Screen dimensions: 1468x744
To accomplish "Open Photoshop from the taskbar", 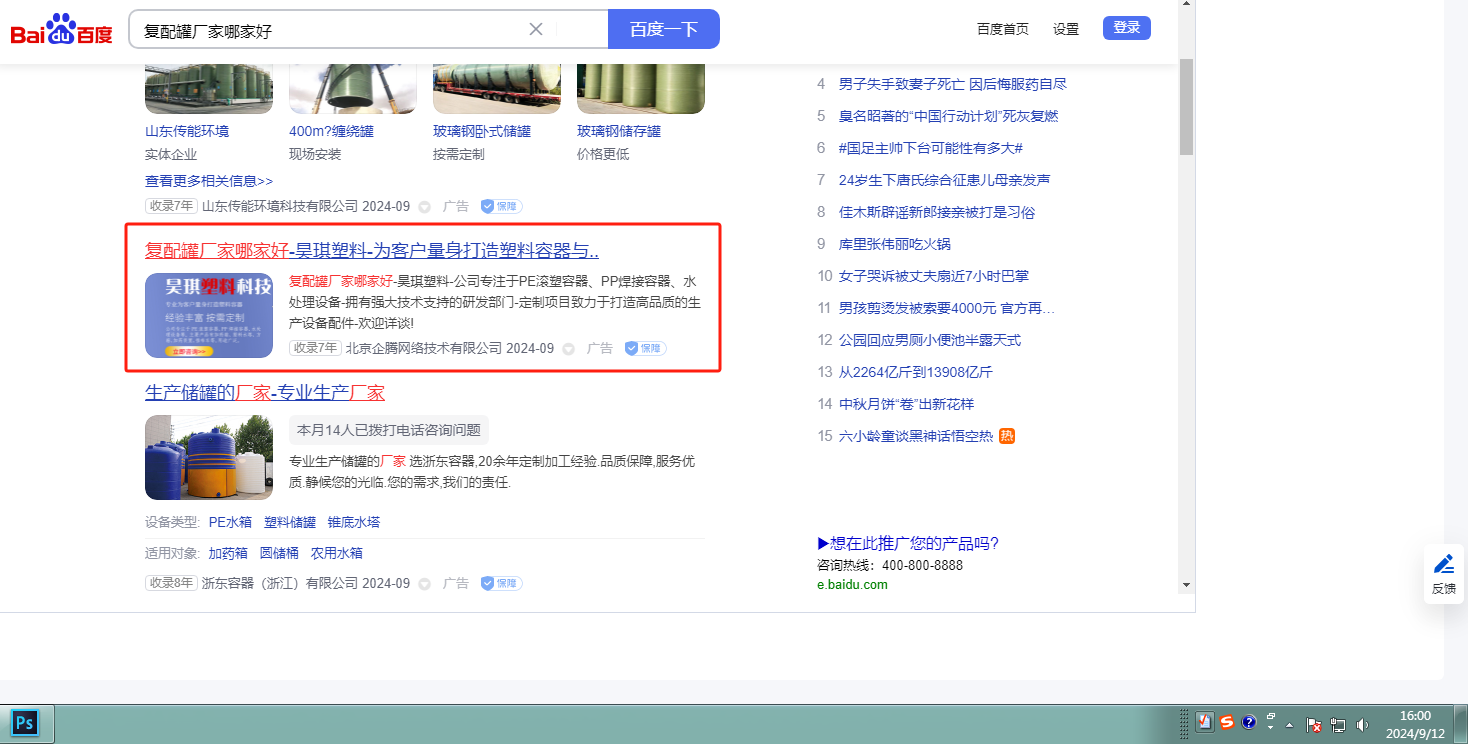I will (x=25, y=722).
